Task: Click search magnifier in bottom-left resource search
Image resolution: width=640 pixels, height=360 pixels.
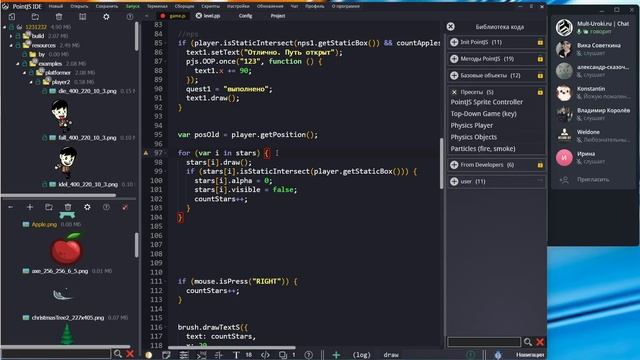Action: (118, 354)
